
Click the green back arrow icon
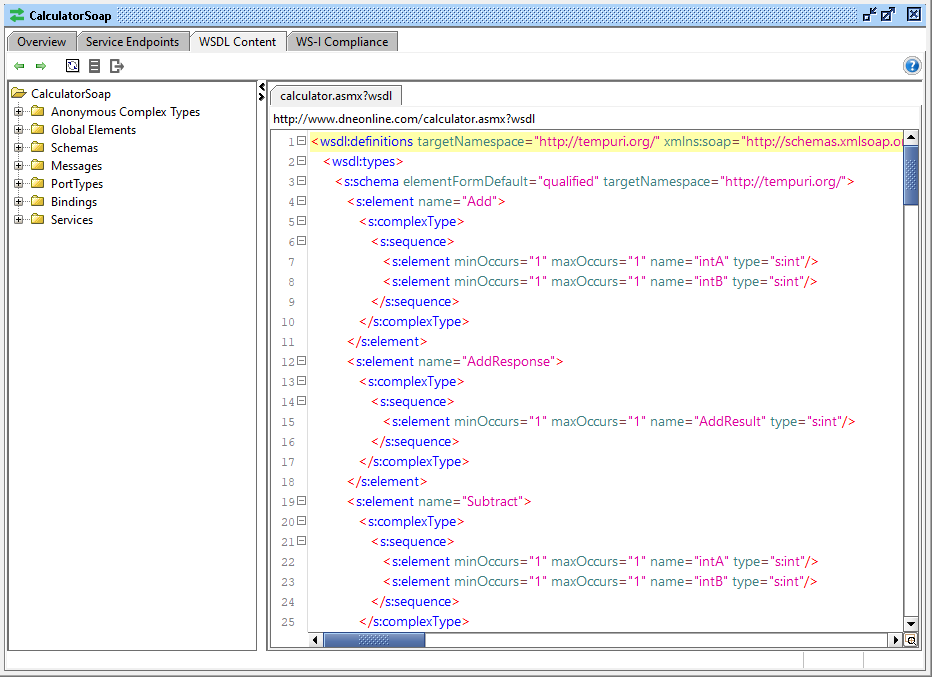[x=19, y=66]
